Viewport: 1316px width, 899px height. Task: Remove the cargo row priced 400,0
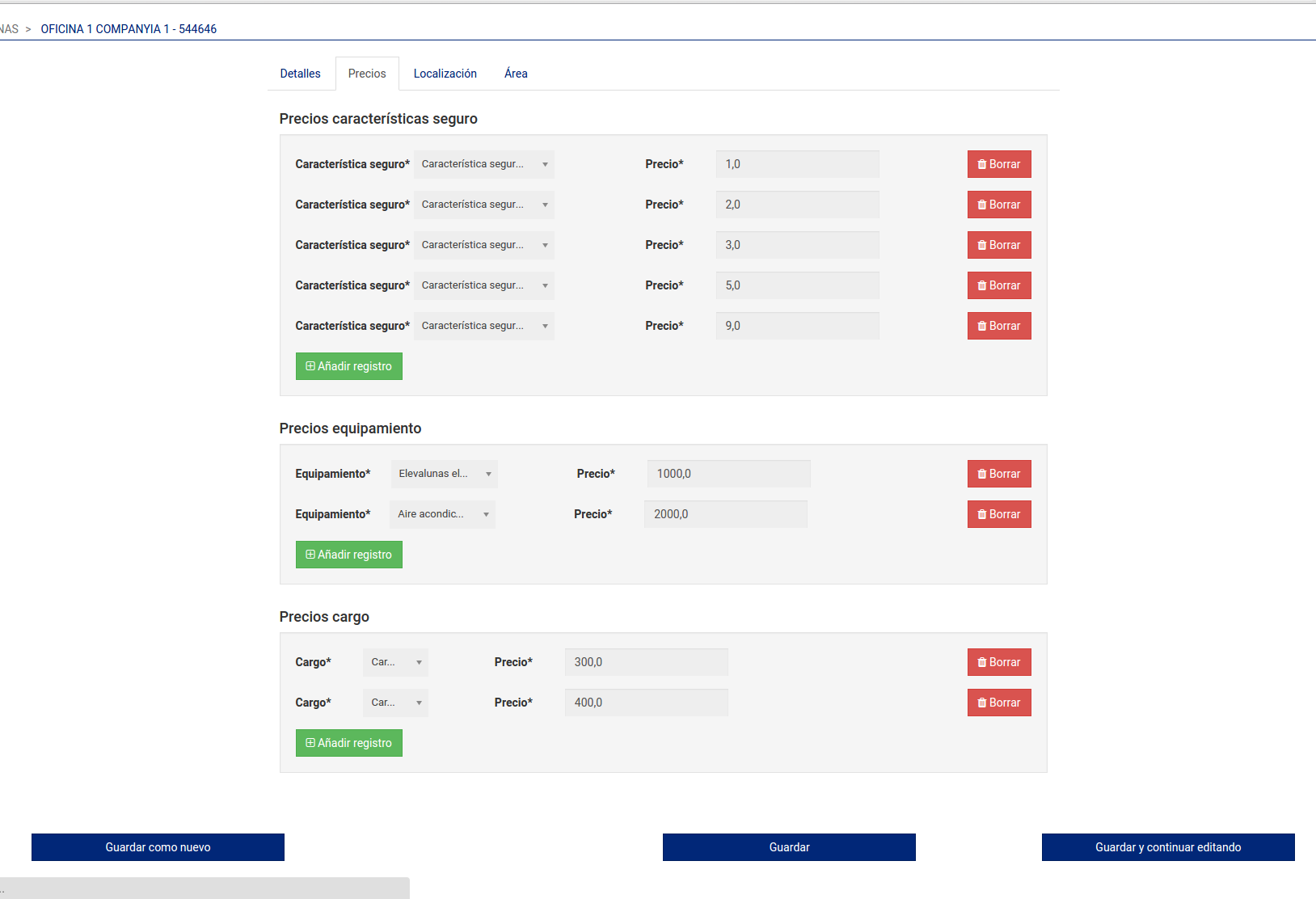tap(998, 703)
